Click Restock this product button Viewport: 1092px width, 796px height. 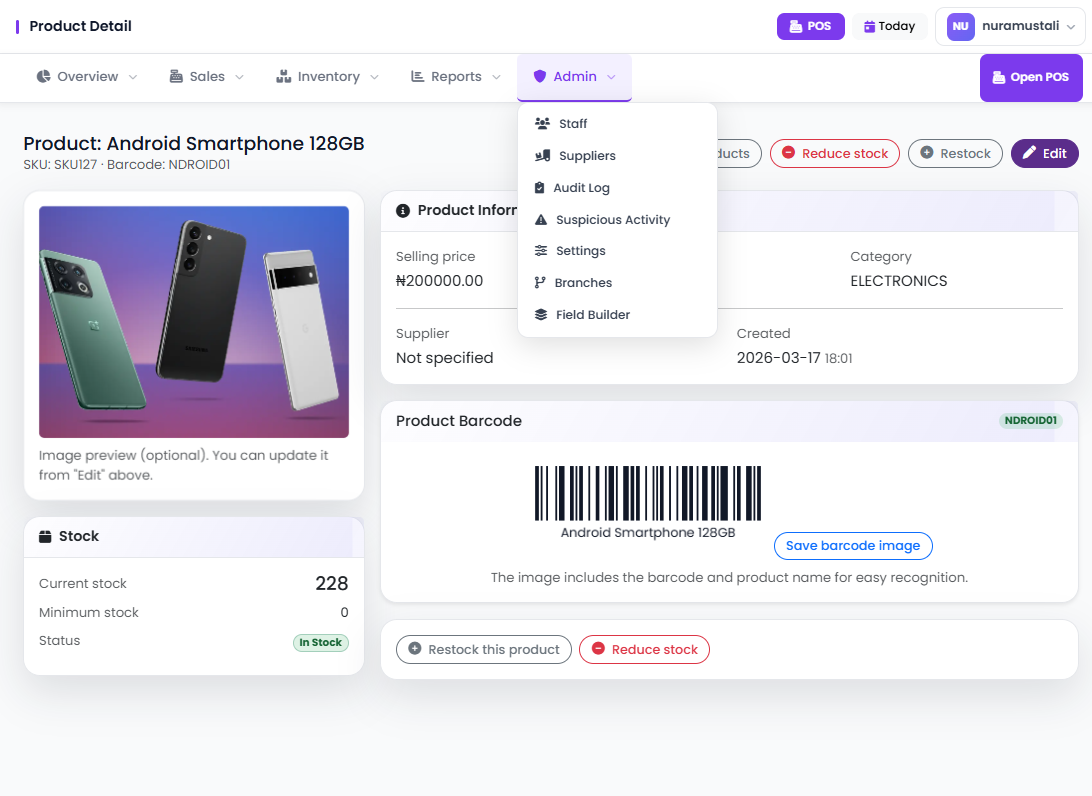click(x=484, y=650)
